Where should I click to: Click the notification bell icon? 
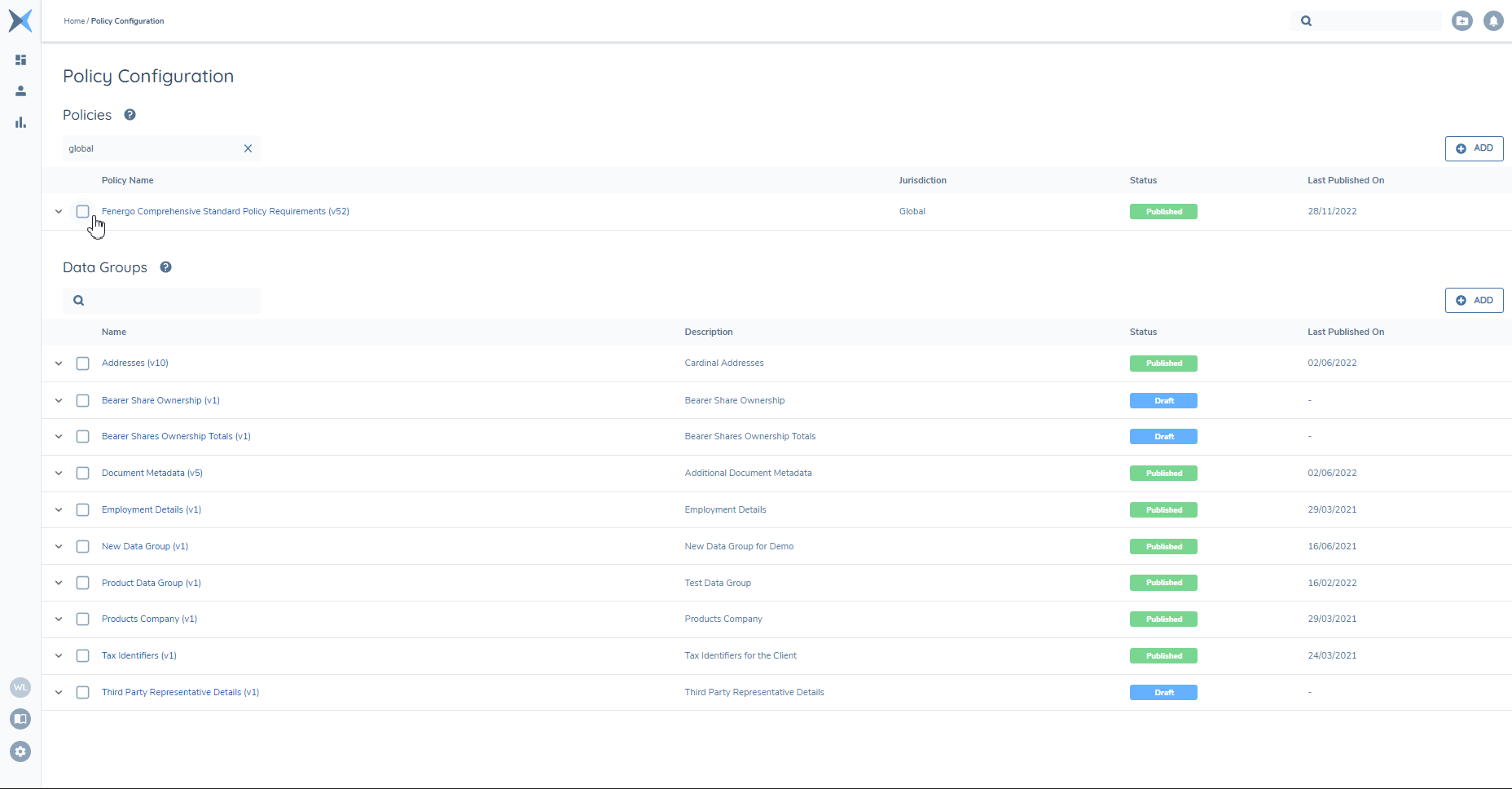point(1492,21)
